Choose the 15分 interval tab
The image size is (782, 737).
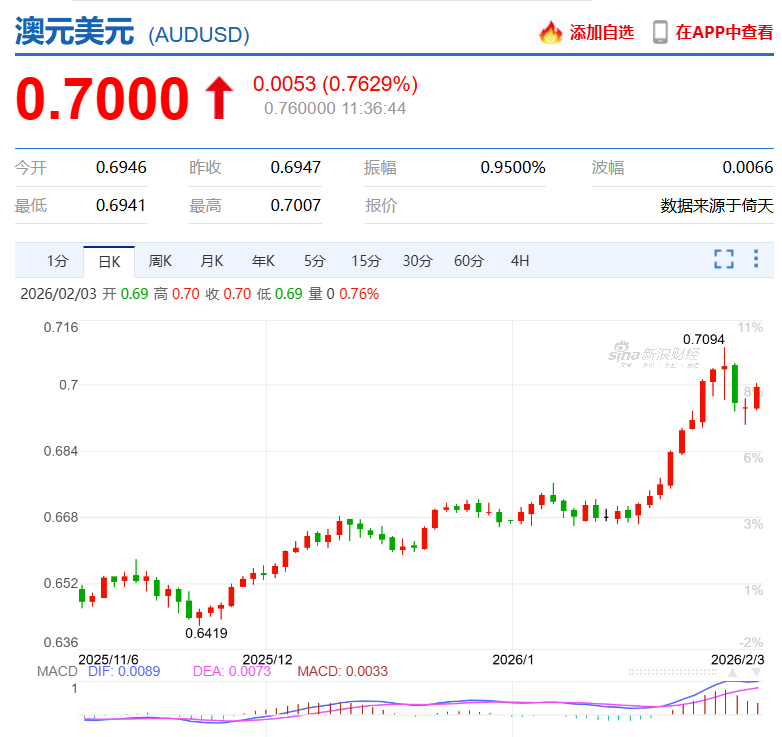[366, 261]
